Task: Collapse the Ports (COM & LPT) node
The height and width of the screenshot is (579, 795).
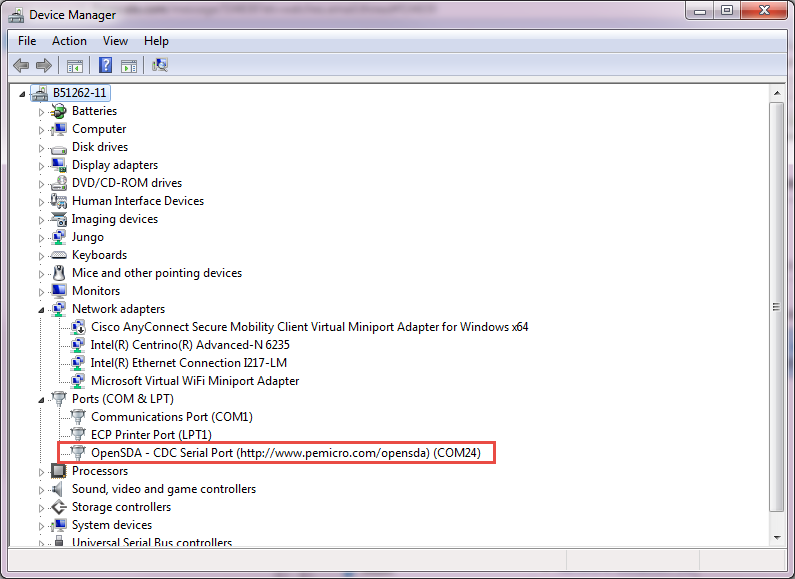Action: pos(41,400)
